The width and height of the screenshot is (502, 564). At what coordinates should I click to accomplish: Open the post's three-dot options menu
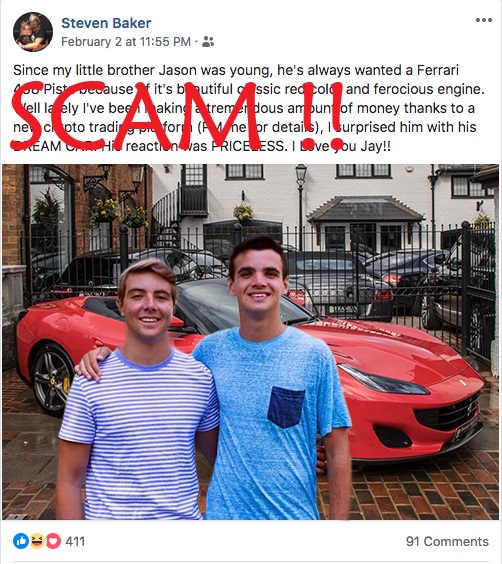tap(484, 20)
